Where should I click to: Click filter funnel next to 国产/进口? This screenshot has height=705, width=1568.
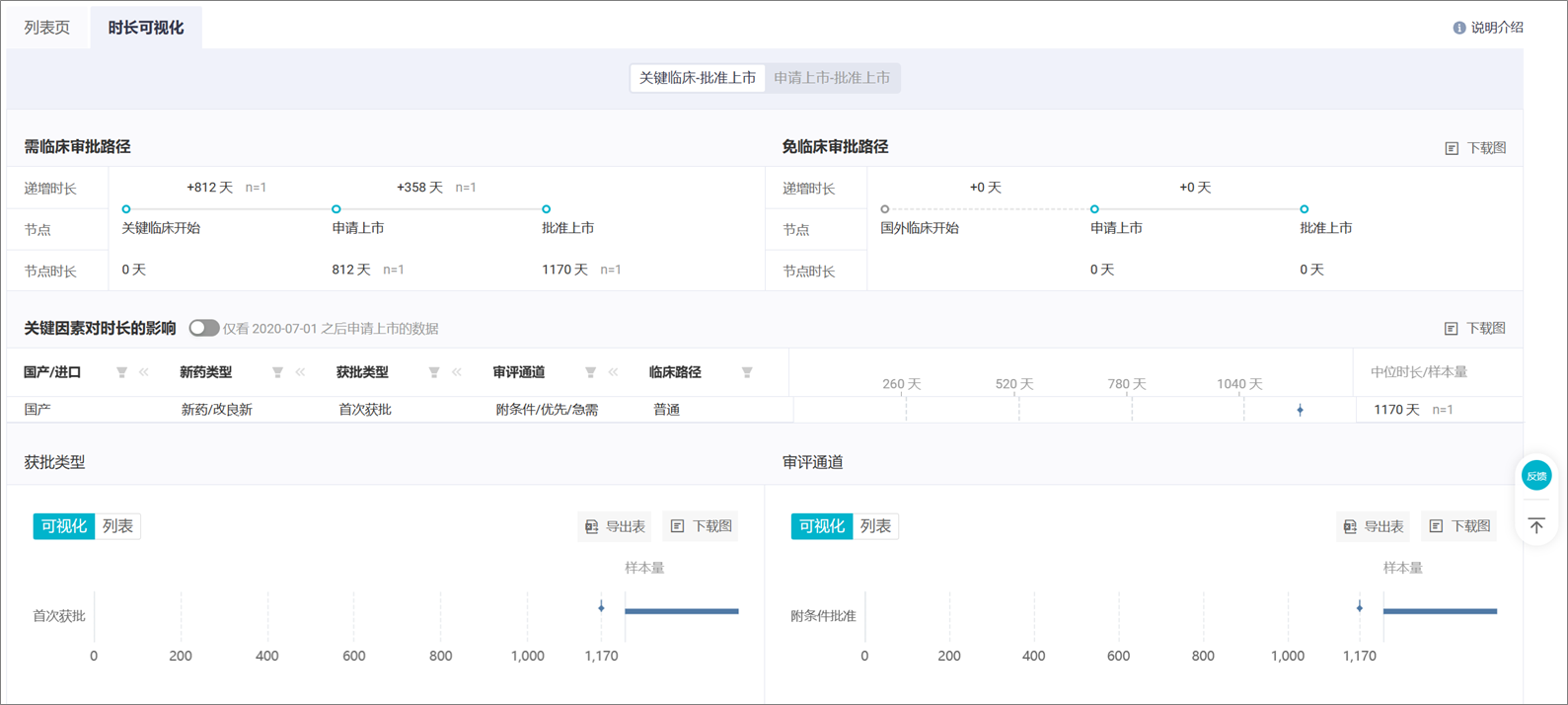pos(122,372)
